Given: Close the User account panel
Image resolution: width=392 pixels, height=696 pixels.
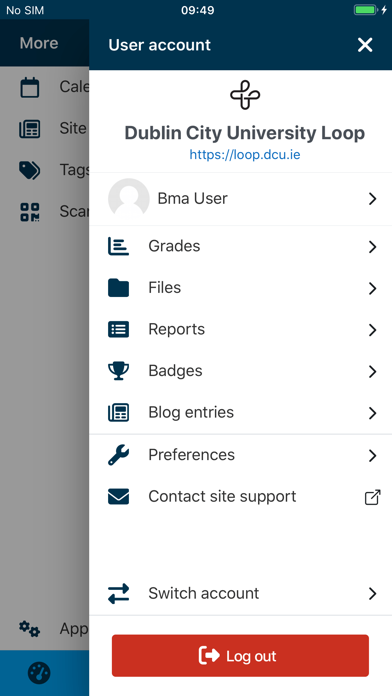Looking at the screenshot, I should pos(365,45).
